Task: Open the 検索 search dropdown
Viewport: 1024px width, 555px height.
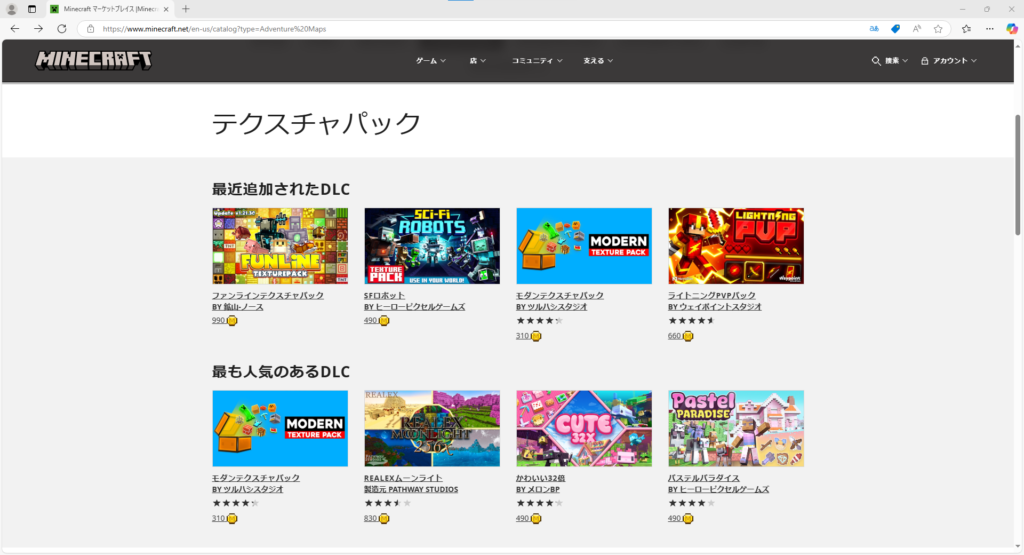Action: click(x=890, y=61)
